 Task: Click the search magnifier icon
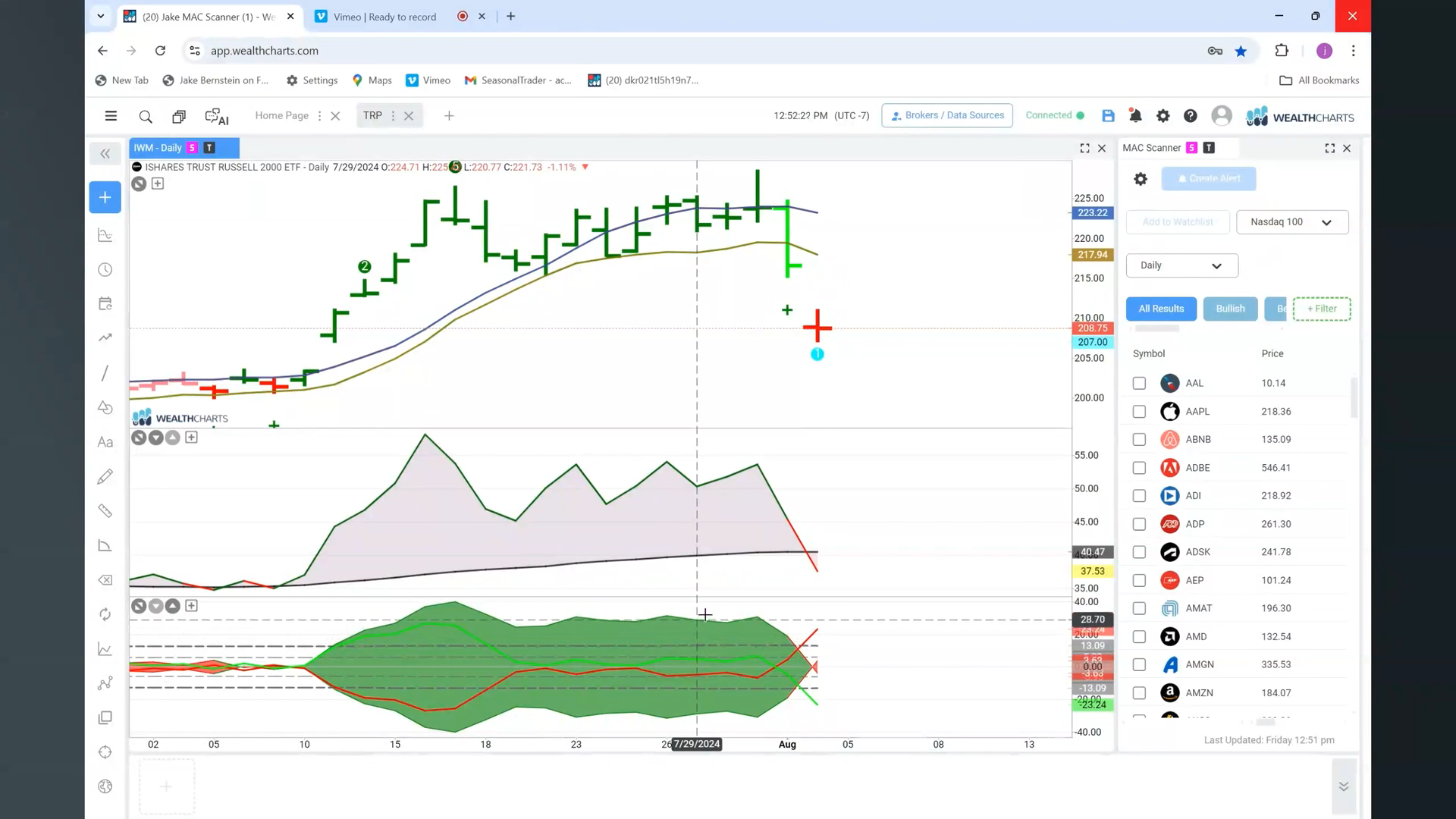pos(146,116)
